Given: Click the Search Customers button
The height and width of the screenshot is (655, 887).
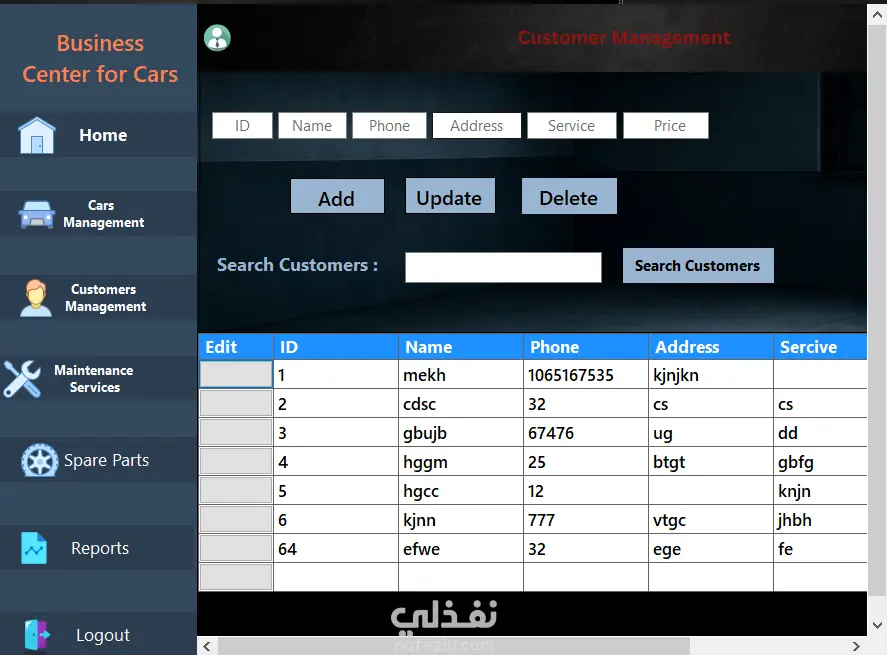Looking at the screenshot, I should (x=698, y=265).
